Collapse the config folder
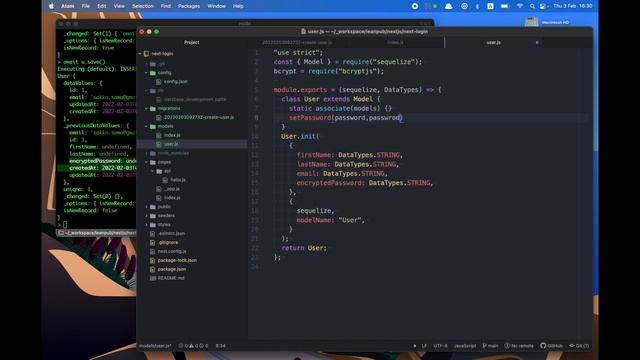This screenshot has height=360, width=640. click(146, 73)
